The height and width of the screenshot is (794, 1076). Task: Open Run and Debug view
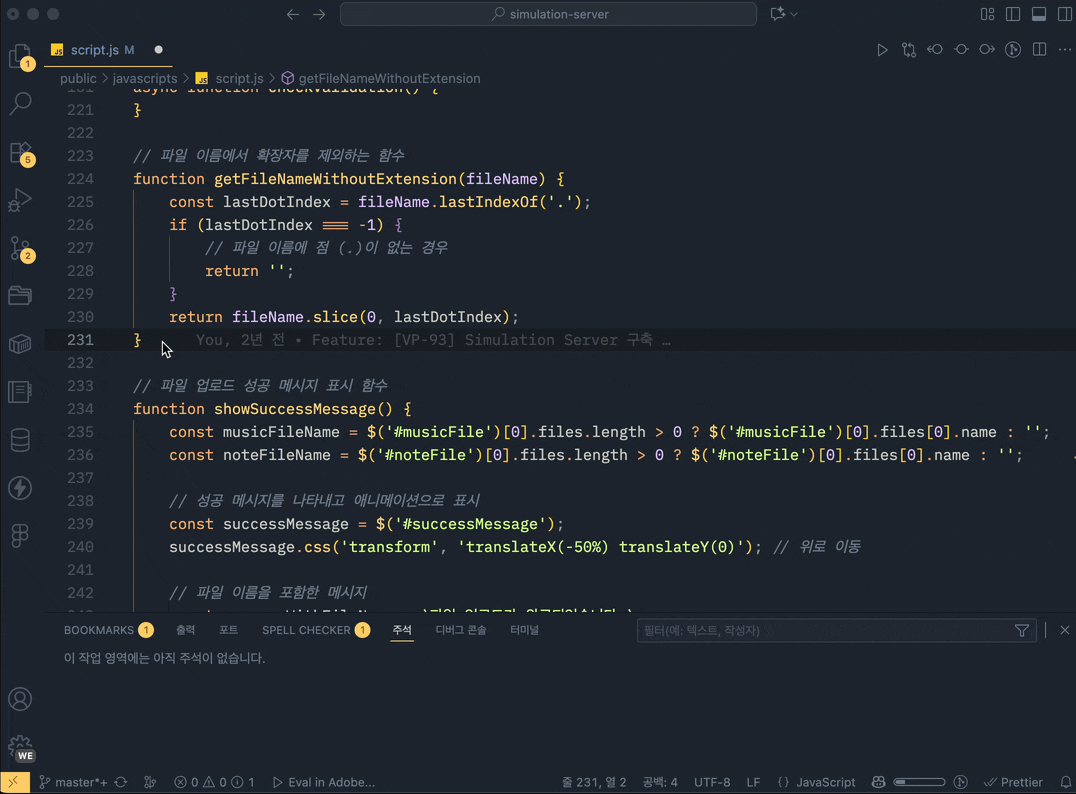pyautogui.click(x=20, y=200)
